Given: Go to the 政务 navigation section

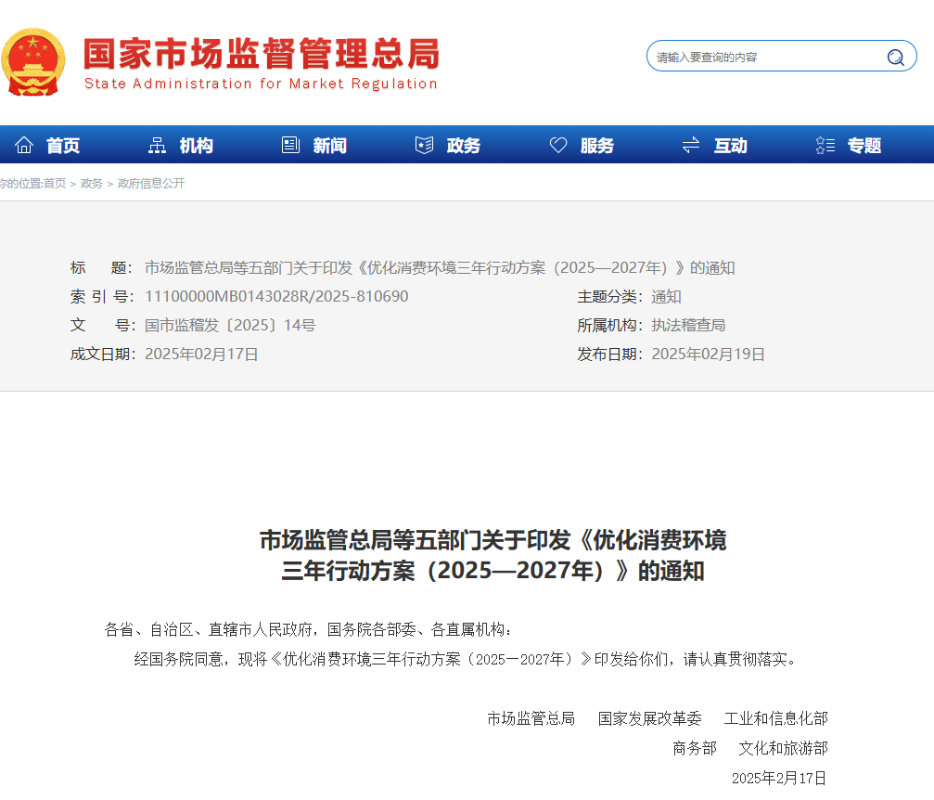Looking at the screenshot, I should (463, 146).
